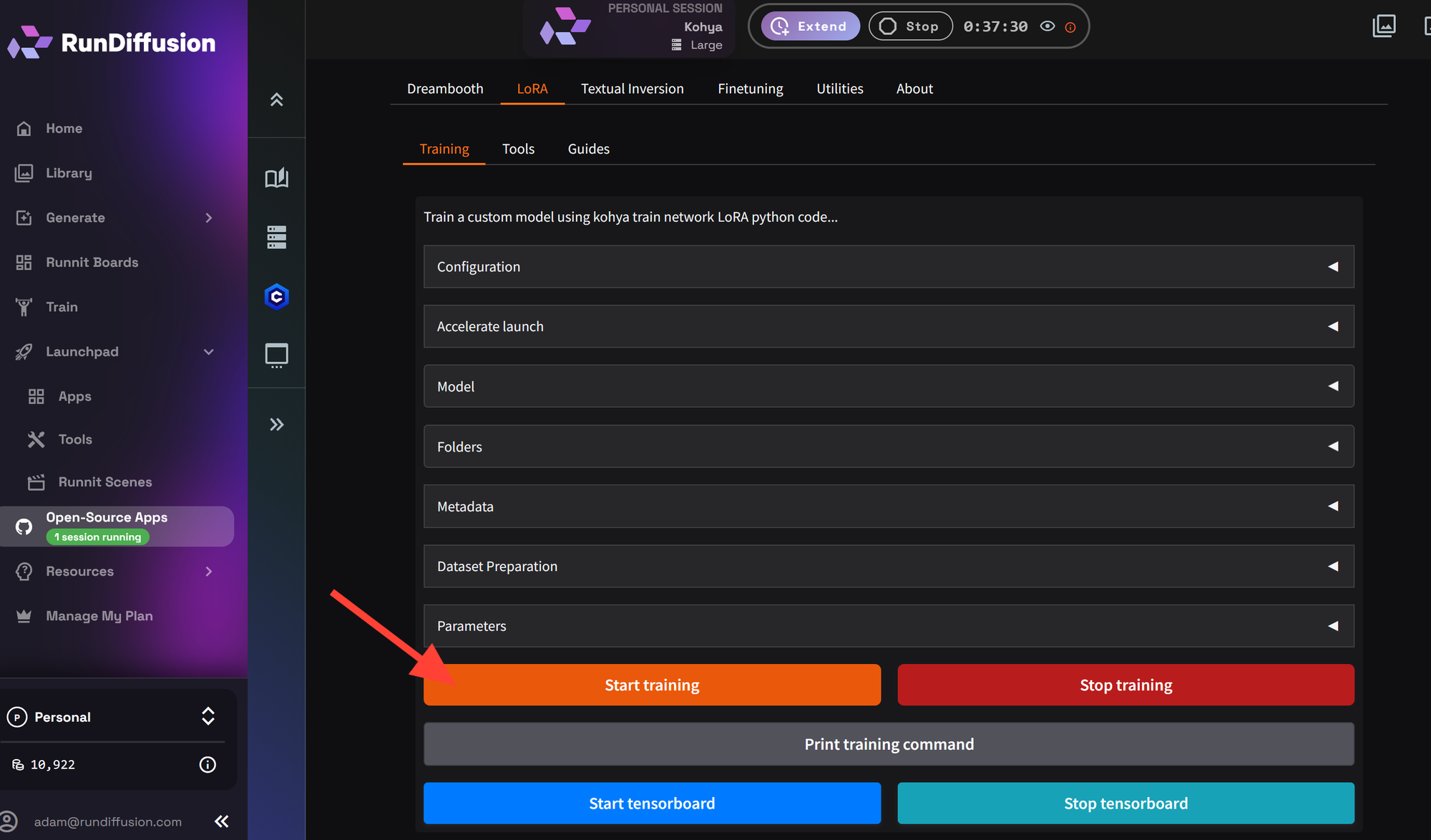
Task: Open the image gallery icon top right
Action: click(x=1384, y=26)
